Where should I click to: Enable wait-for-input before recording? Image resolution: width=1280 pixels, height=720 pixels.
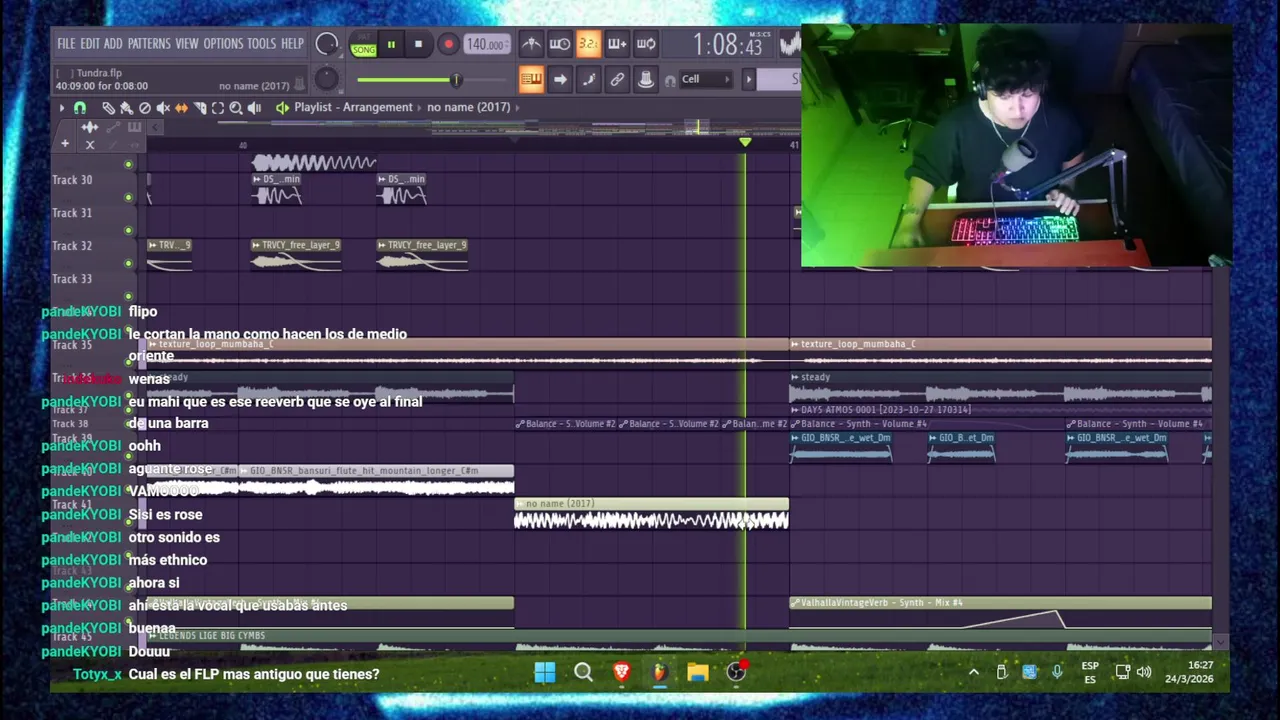[x=560, y=44]
